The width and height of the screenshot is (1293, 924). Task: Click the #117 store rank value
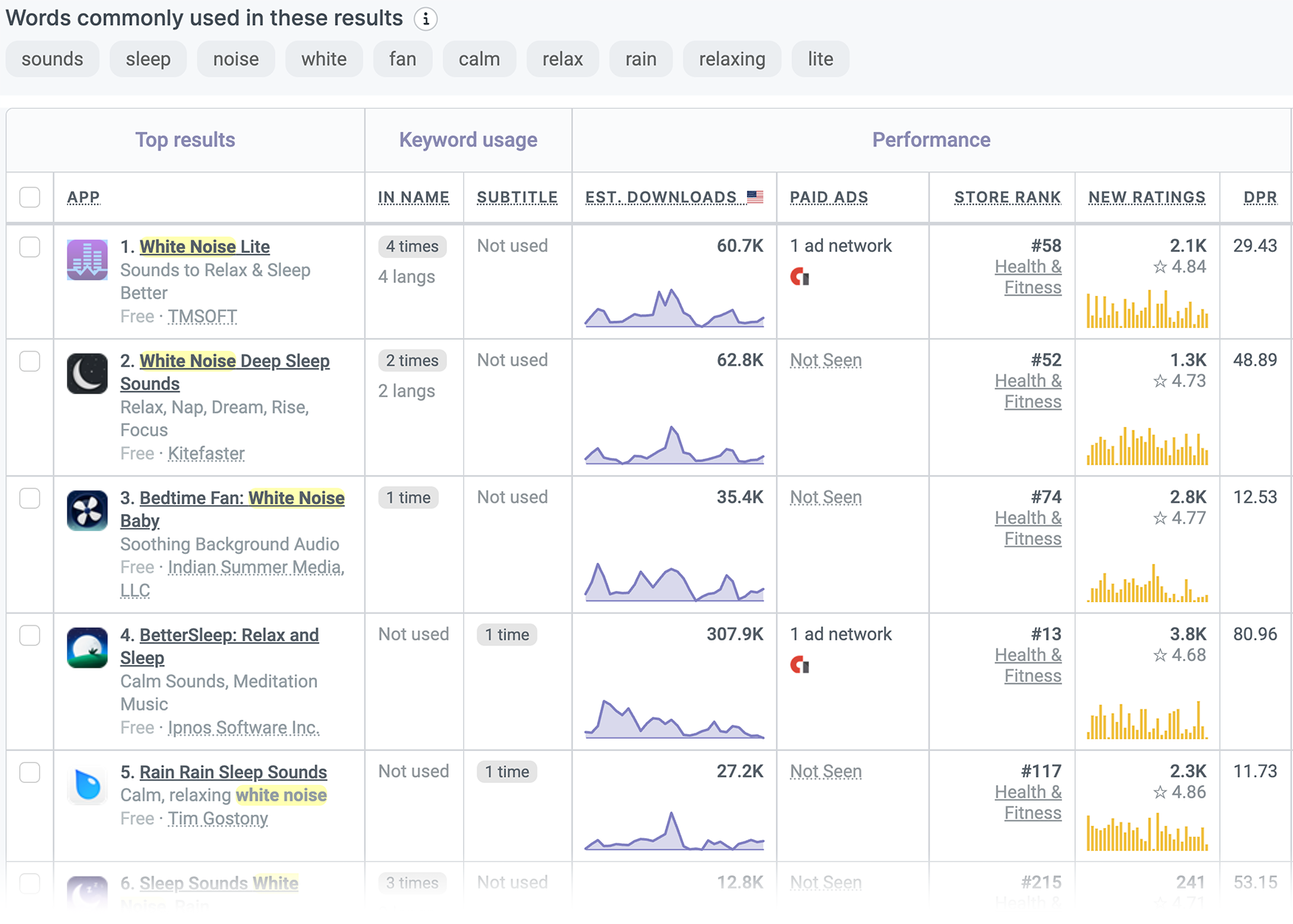coord(1042,772)
